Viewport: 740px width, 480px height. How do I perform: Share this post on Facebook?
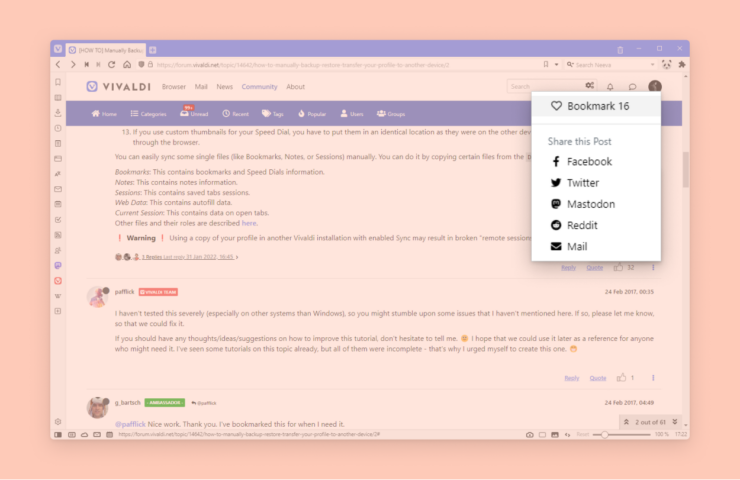(581, 162)
